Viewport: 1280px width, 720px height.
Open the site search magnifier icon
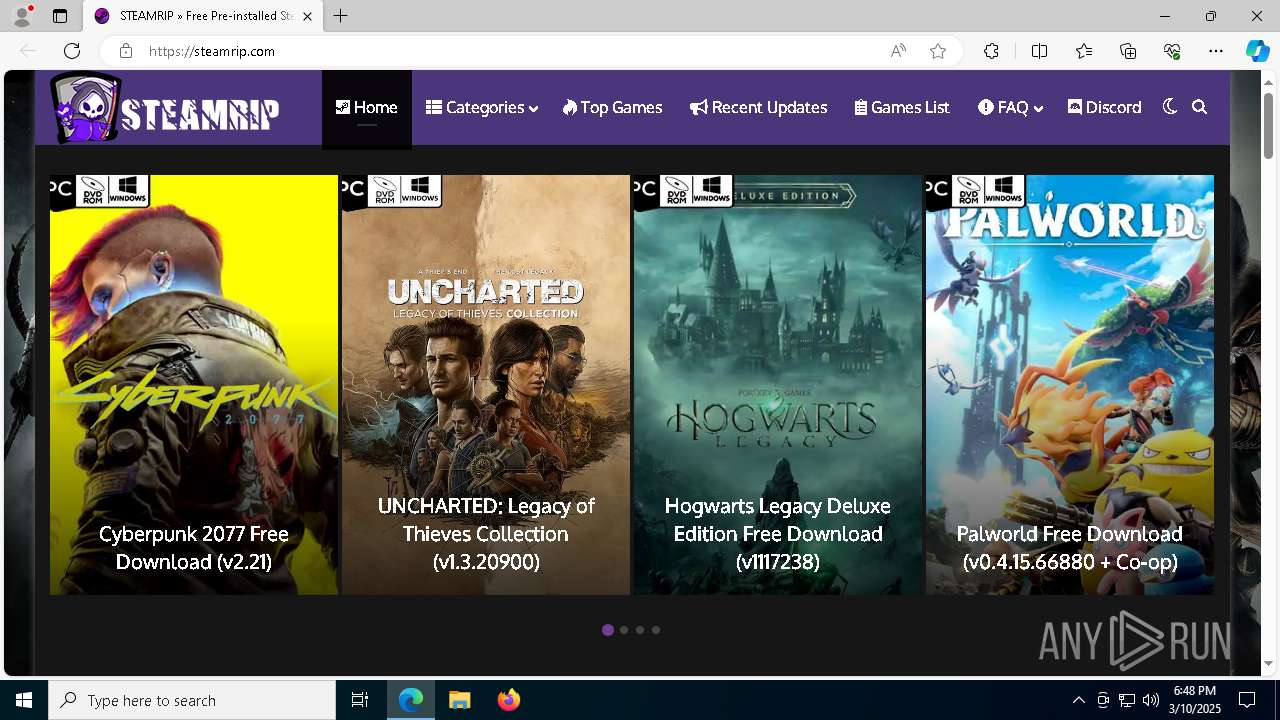1200,107
